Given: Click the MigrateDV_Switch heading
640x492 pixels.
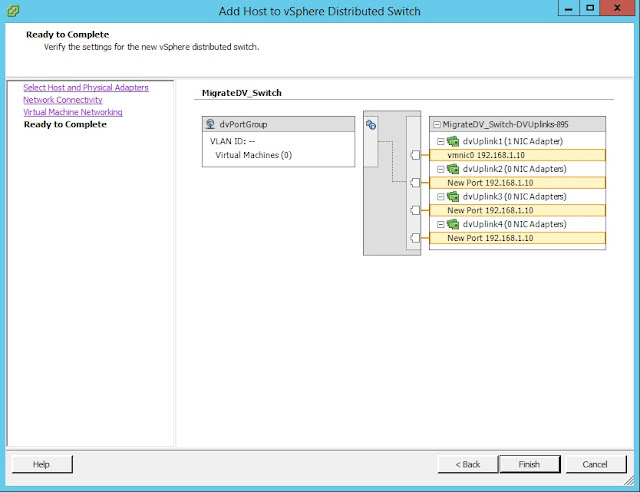Looking at the screenshot, I should (x=242, y=93).
